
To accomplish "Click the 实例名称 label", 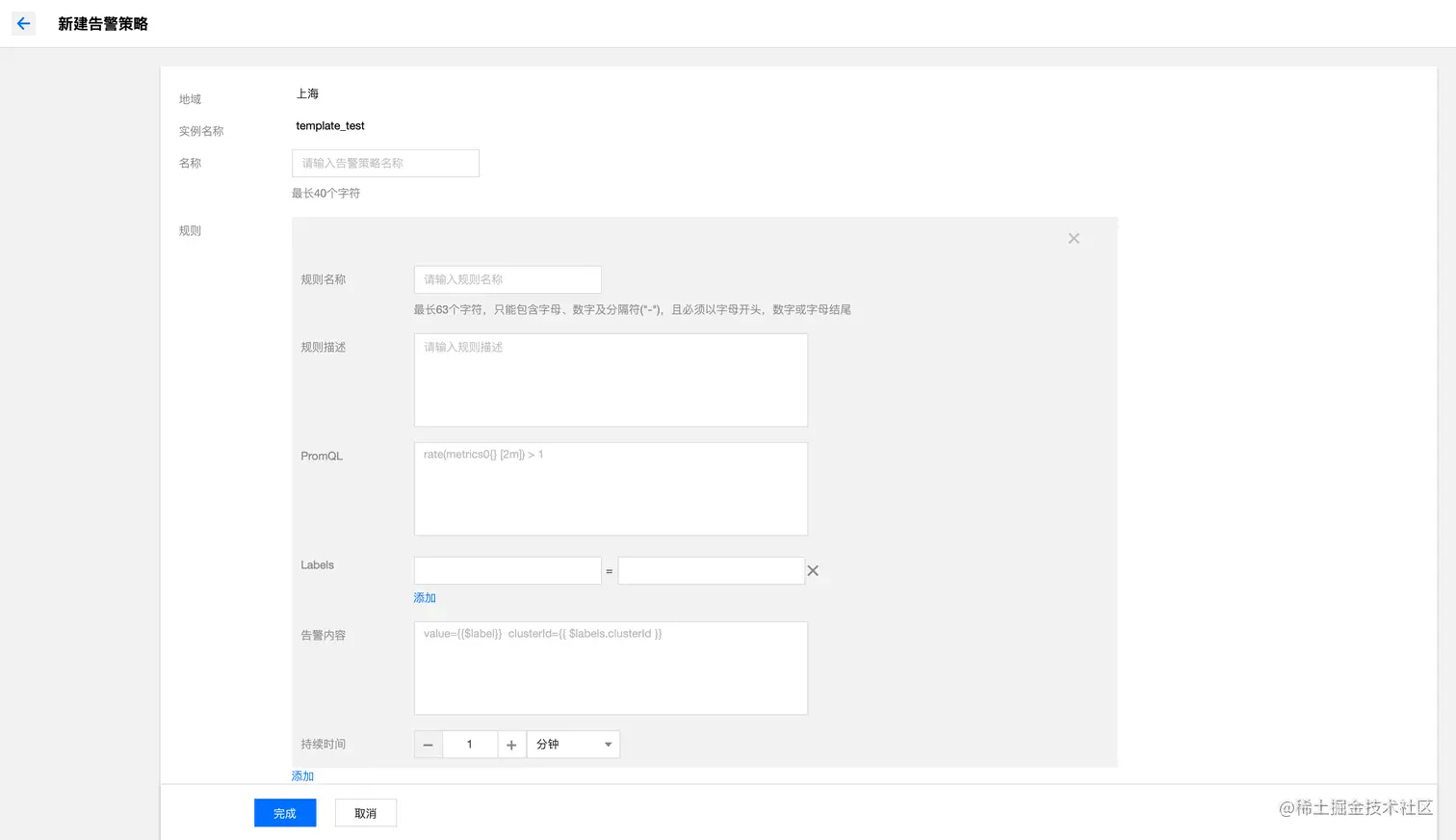I will 201,131.
